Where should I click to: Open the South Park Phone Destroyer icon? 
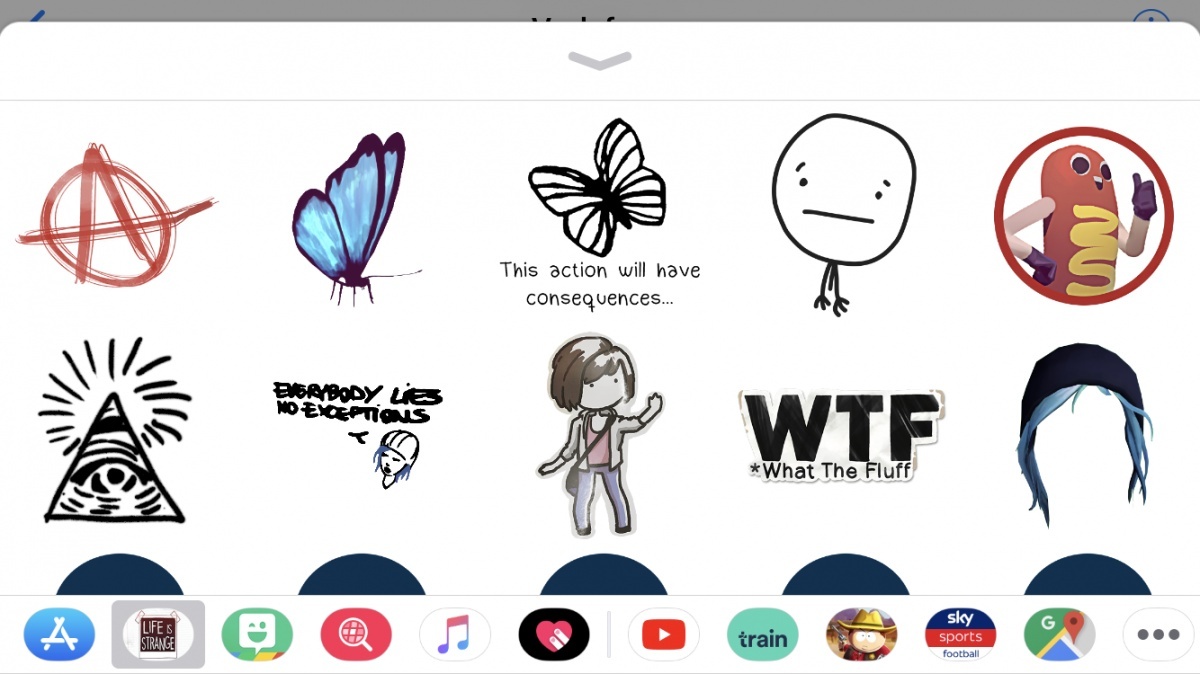click(861, 634)
